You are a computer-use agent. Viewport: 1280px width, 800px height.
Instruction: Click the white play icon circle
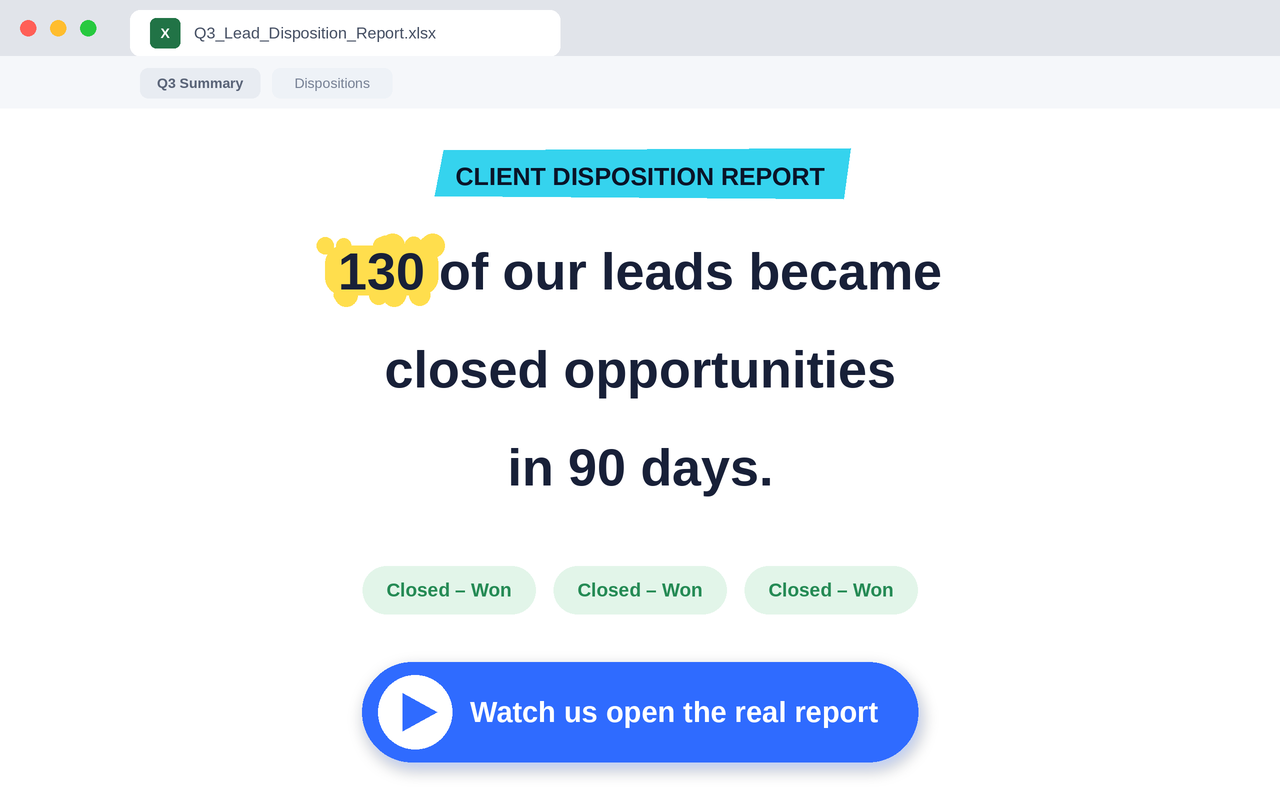(415, 712)
